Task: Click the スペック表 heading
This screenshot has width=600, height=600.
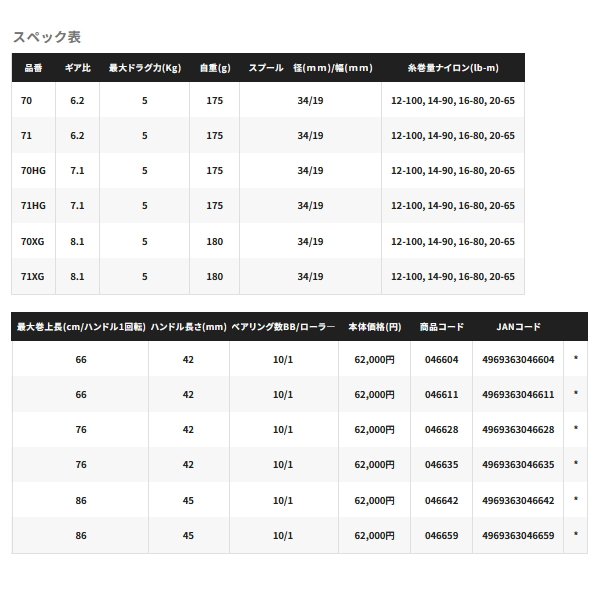Action: (47, 37)
